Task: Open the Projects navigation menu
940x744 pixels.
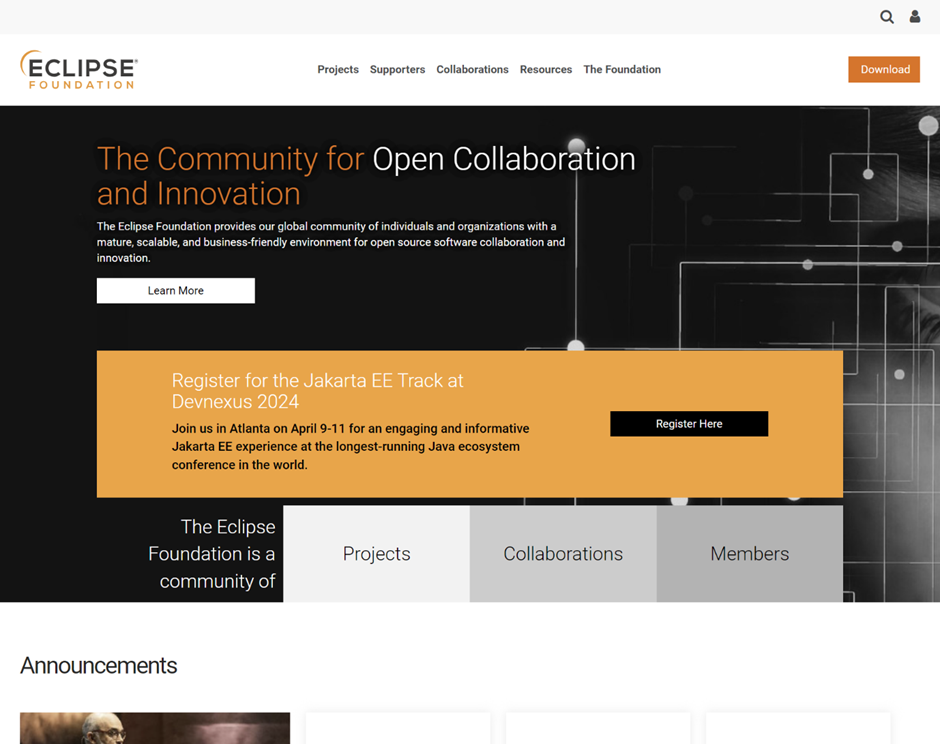Action: click(x=338, y=70)
